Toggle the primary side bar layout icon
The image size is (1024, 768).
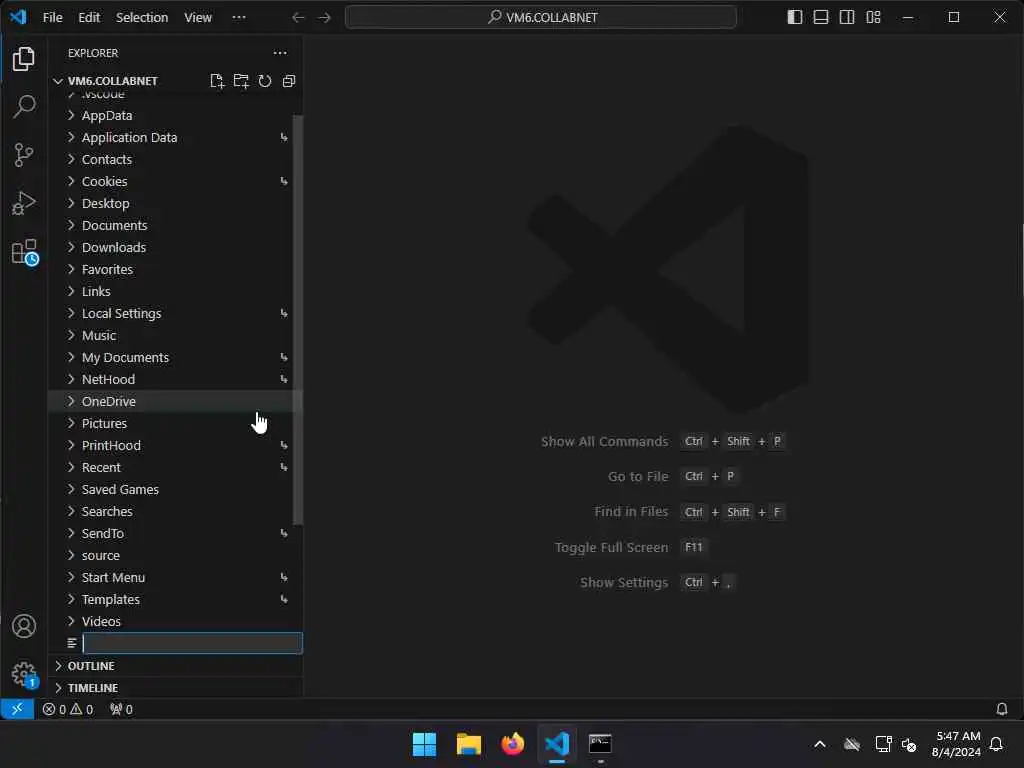pyautogui.click(x=794, y=17)
